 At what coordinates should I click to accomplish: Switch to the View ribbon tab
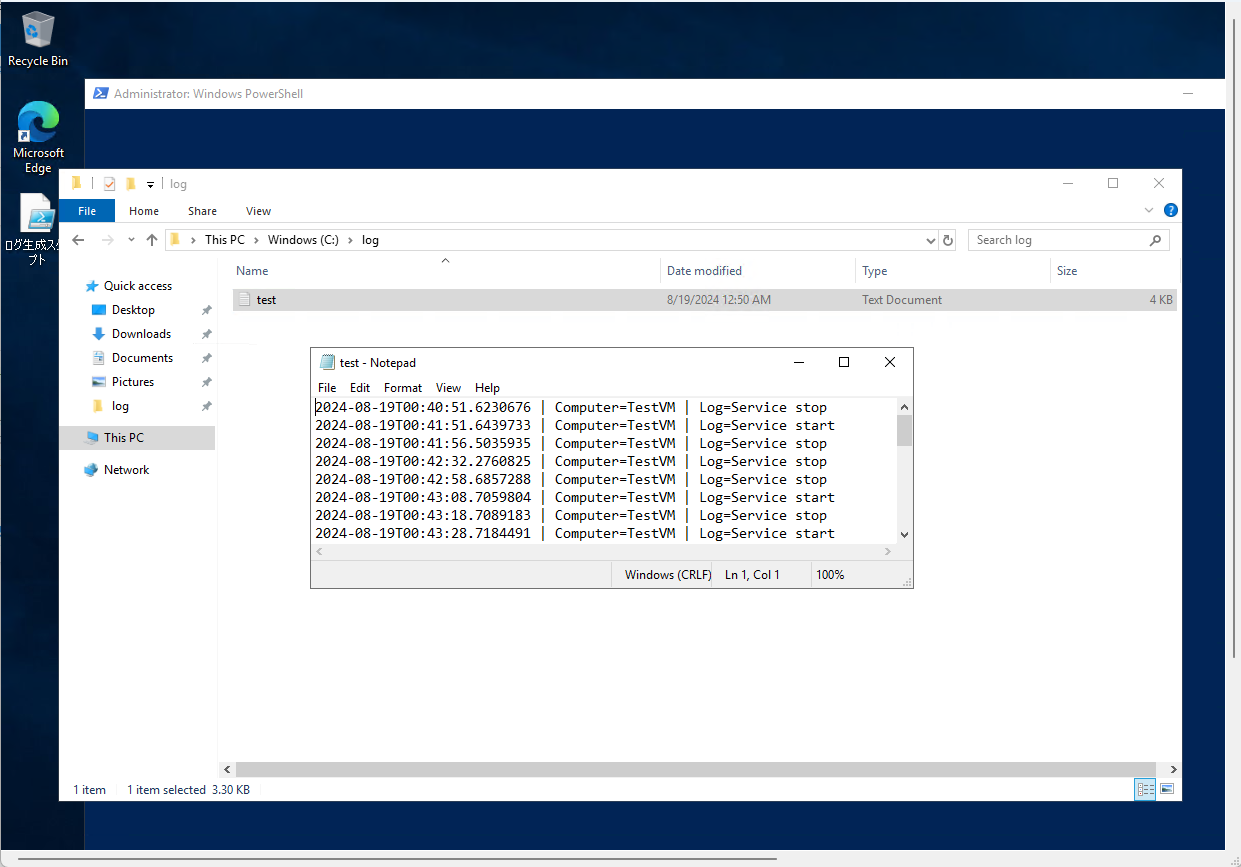258,211
